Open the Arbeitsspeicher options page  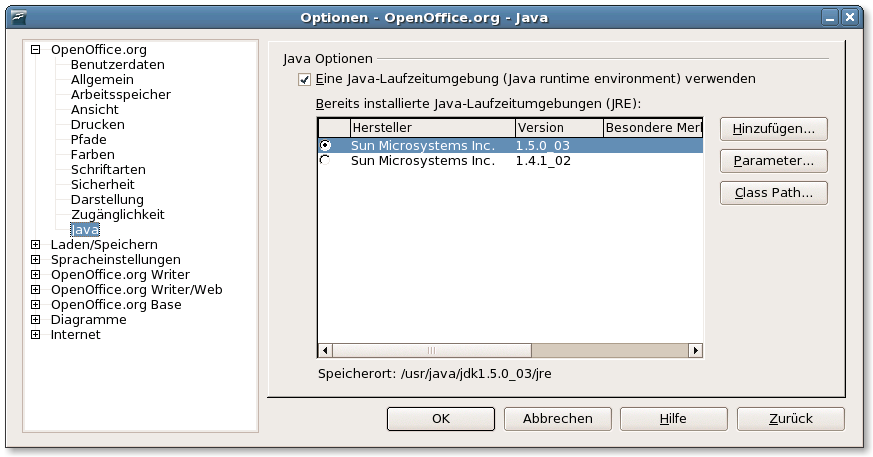tap(120, 95)
